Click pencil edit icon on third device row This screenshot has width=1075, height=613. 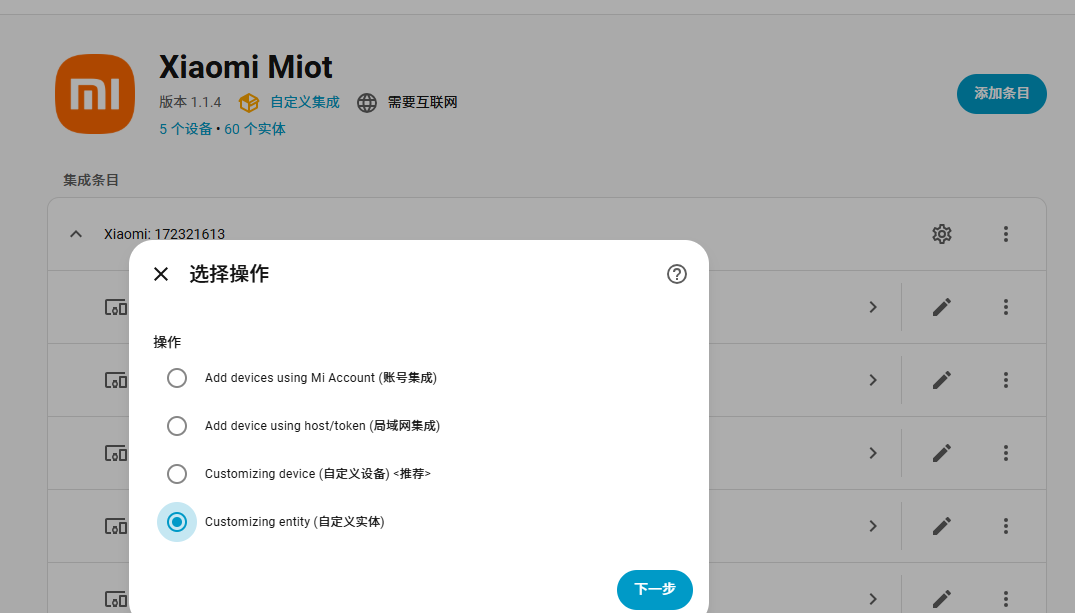(x=941, y=453)
